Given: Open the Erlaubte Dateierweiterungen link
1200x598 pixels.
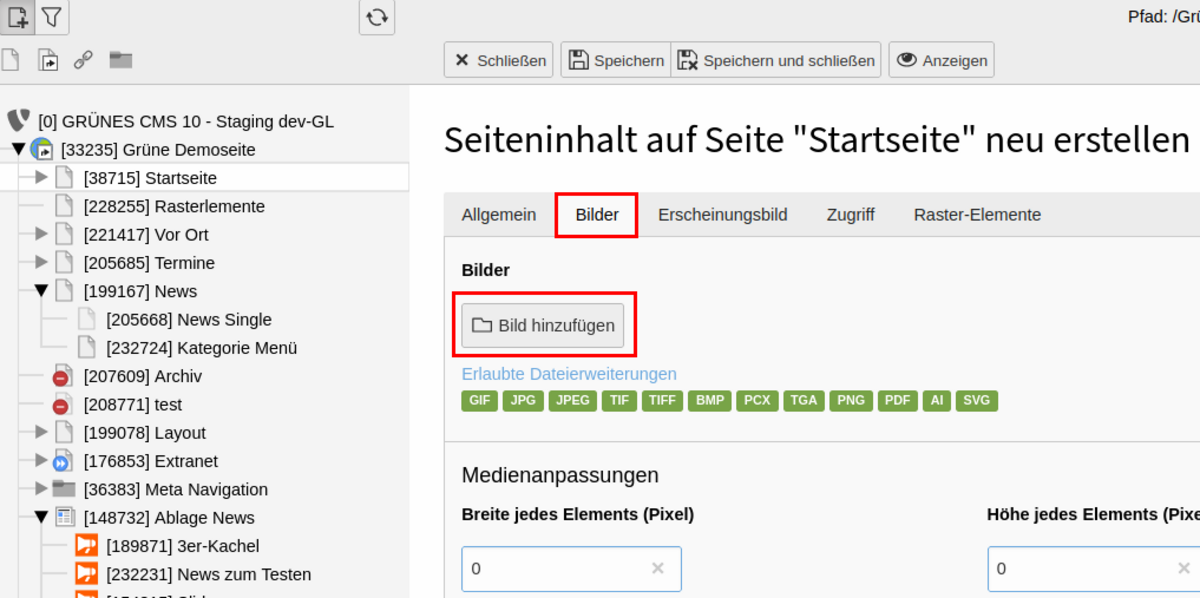Looking at the screenshot, I should [x=569, y=374].
